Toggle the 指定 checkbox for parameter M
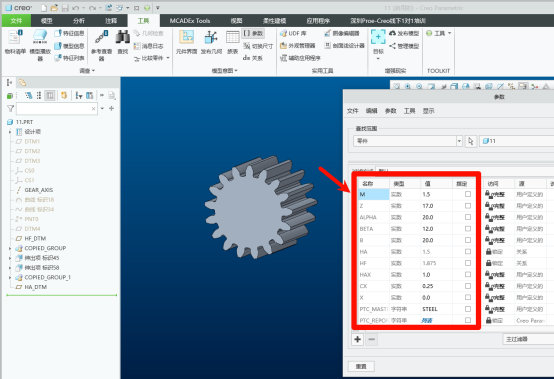 pos(468,194)
